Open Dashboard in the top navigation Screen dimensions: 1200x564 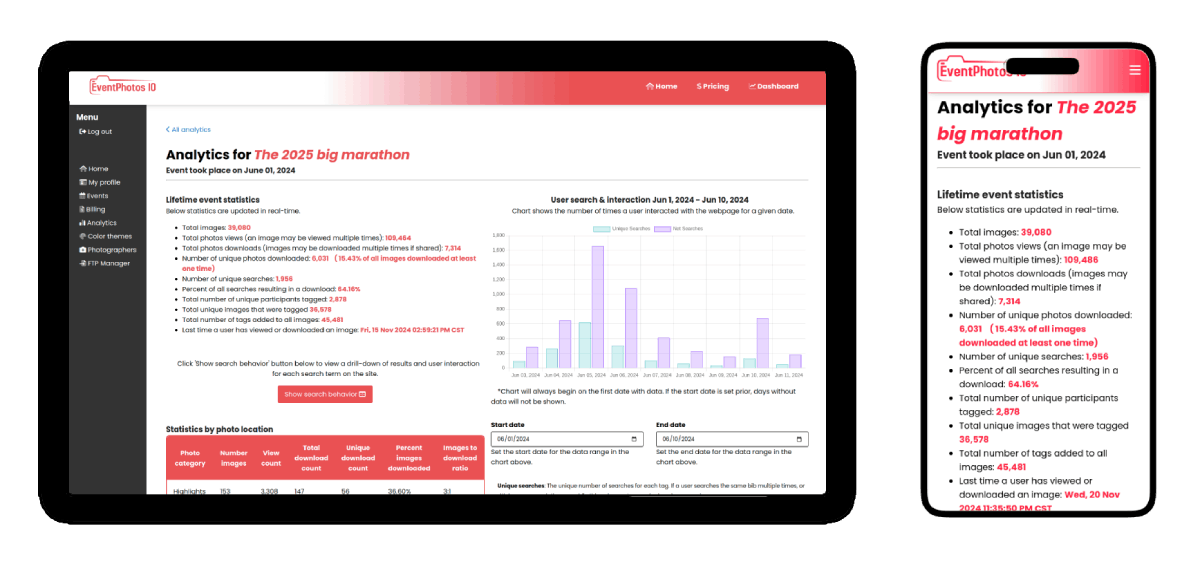click(774, 86)
